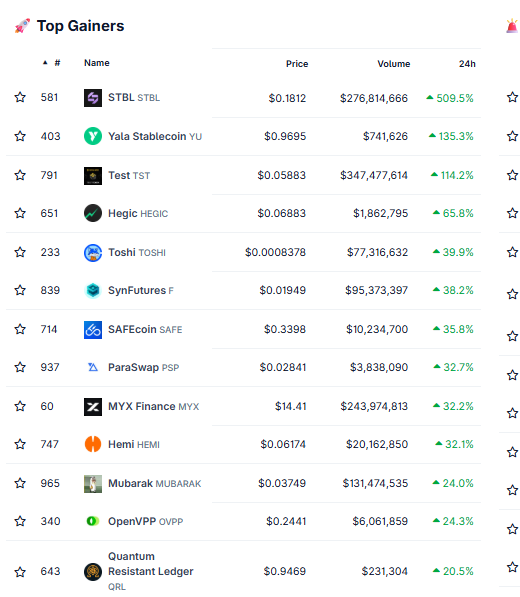520x597 pixels.
Task: Click the Yala Stablecoin green logo
Action: click(x=93, y=136)
